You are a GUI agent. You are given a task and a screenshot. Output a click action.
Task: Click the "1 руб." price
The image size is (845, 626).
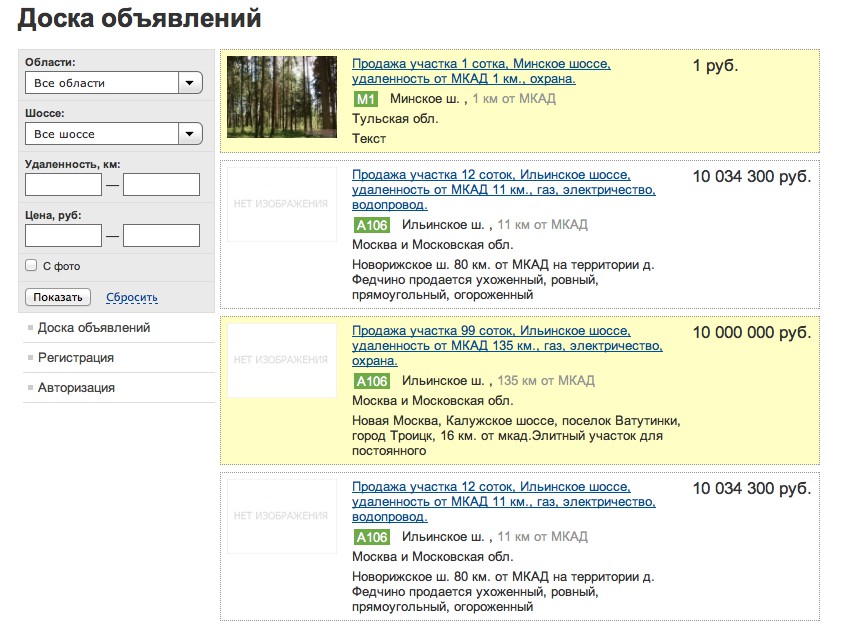pos(715,66)
